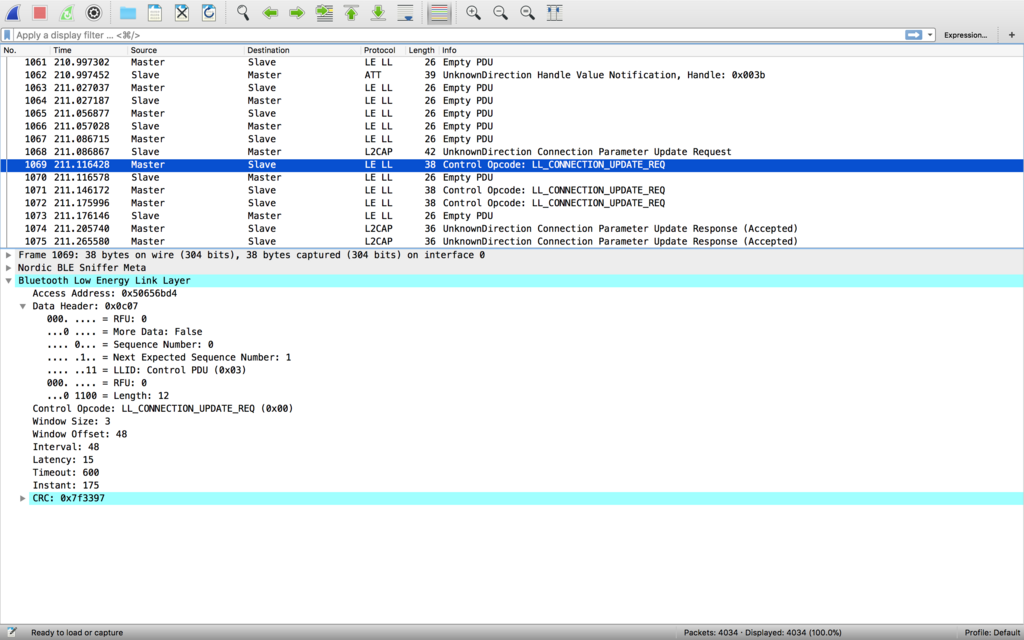Viewport: 1024px width, 640px height.
Task: Select the Length: 12 field
Action: click(x=108, y=396)
